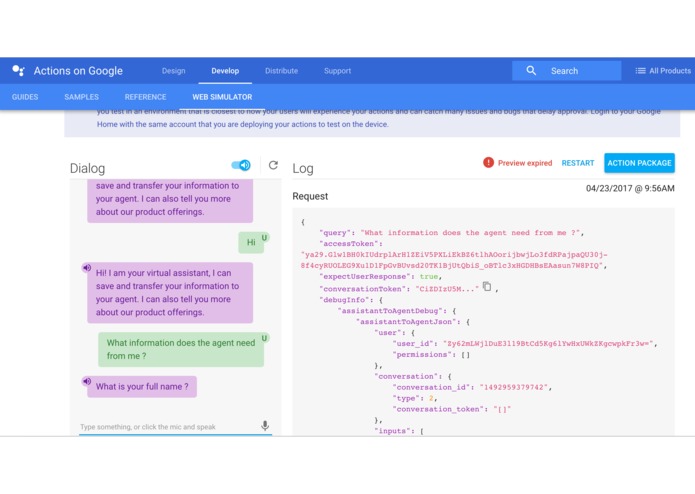The height and width of the screenshot is (494, 695).
Task: Click the "inputs" key in the log
Action: (392, 431)
